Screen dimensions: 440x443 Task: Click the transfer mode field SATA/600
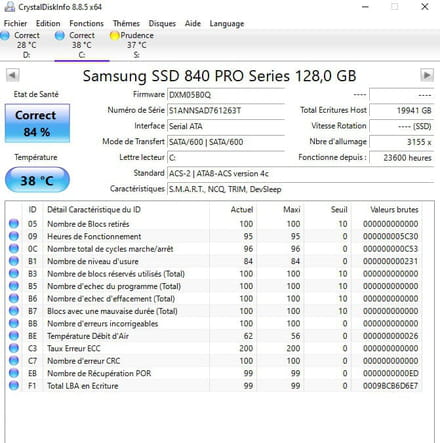click(226, 142)
